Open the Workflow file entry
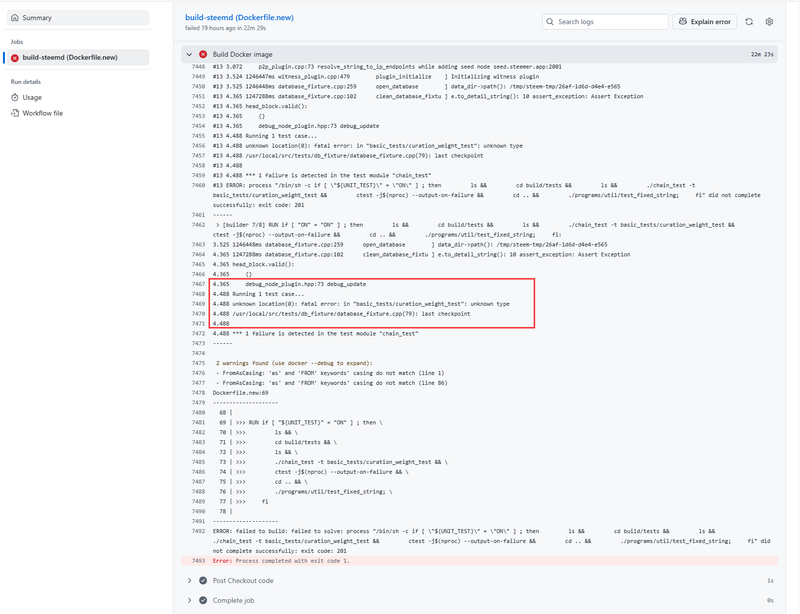Screen dimensions: 800x614 click(42, 113)
